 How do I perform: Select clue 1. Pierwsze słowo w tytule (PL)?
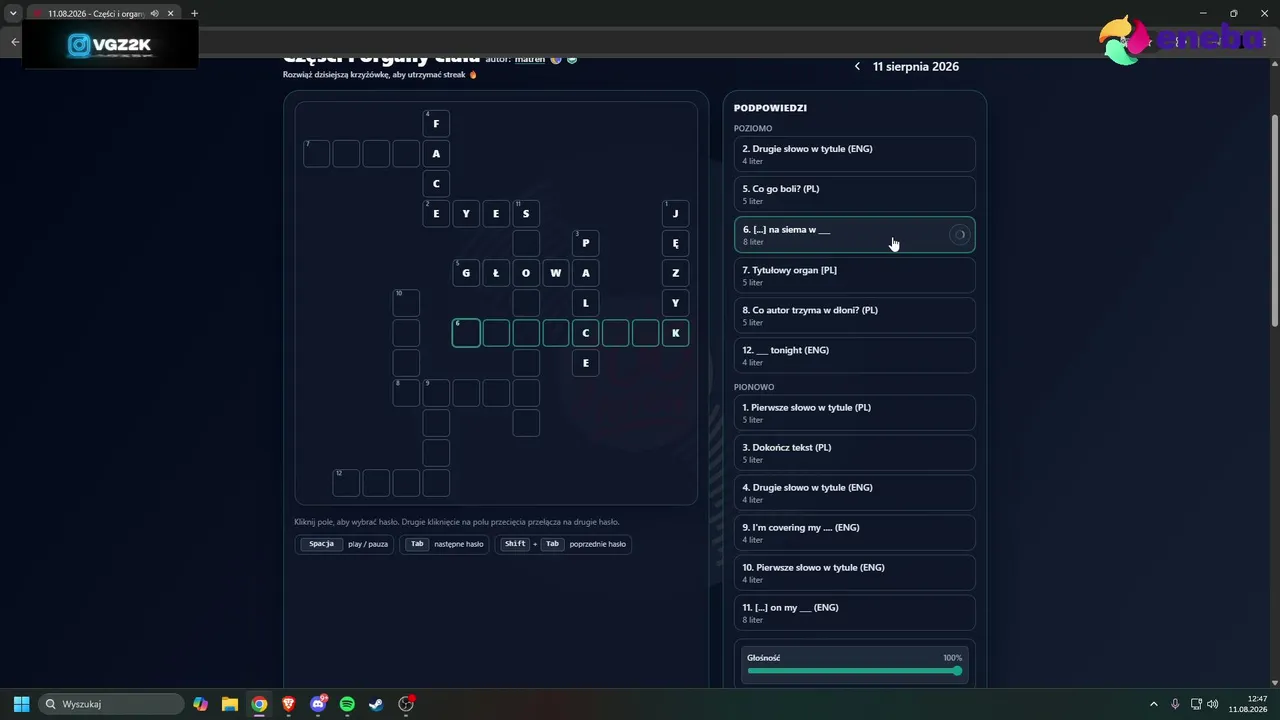(855, 413)
